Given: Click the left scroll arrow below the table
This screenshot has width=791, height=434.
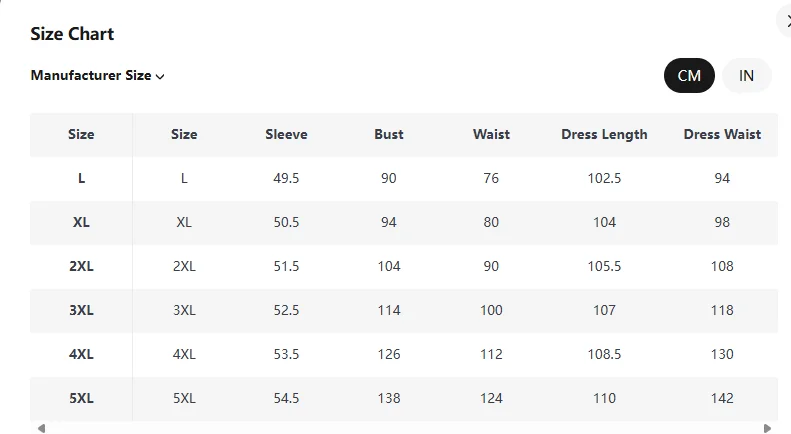Looking at the screenshot, I should pos(41,428).
